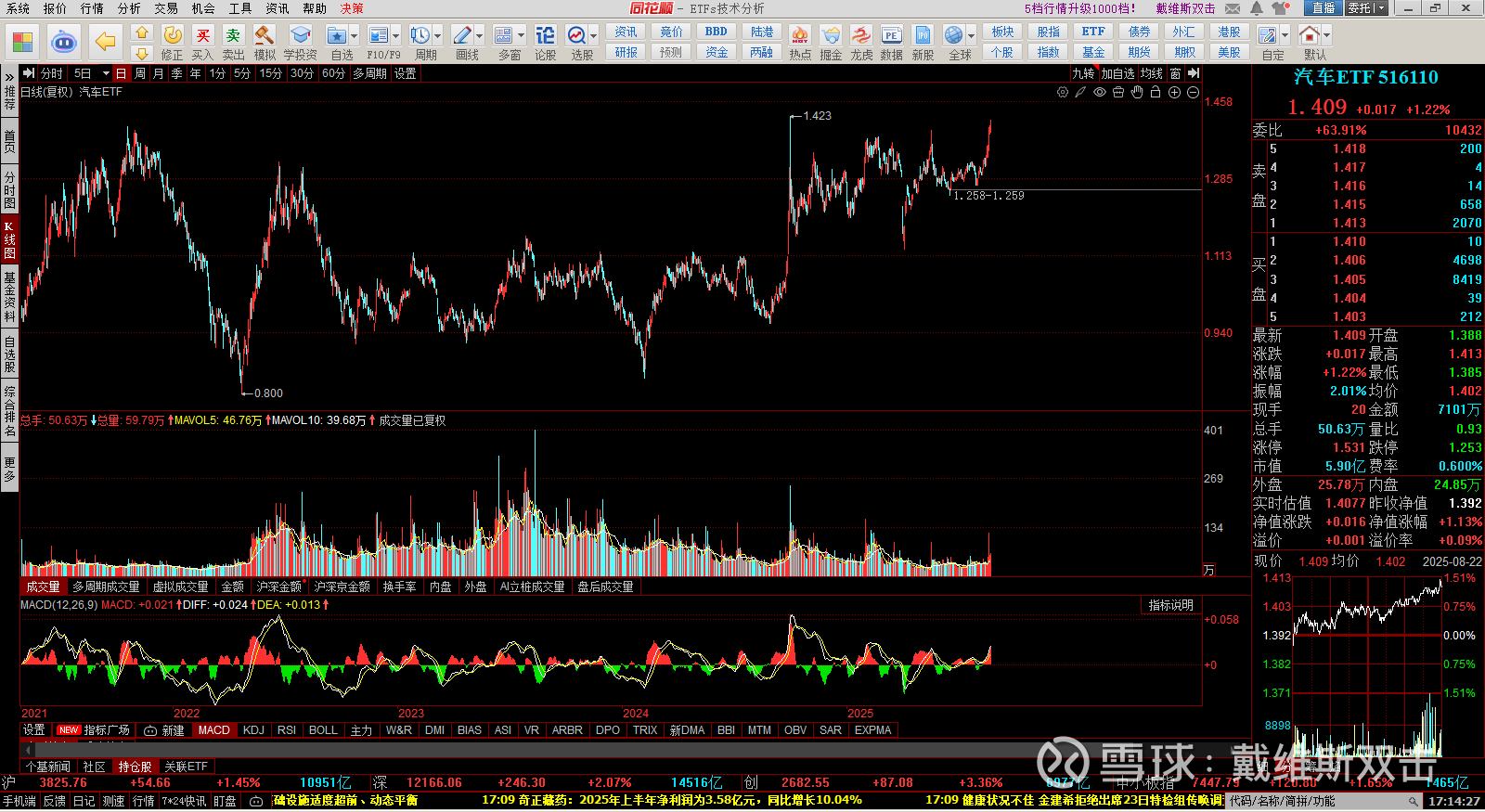Switch chart to 月 monthly period
This screenshot has height=812, width=1485.
(x=159, y=73)
